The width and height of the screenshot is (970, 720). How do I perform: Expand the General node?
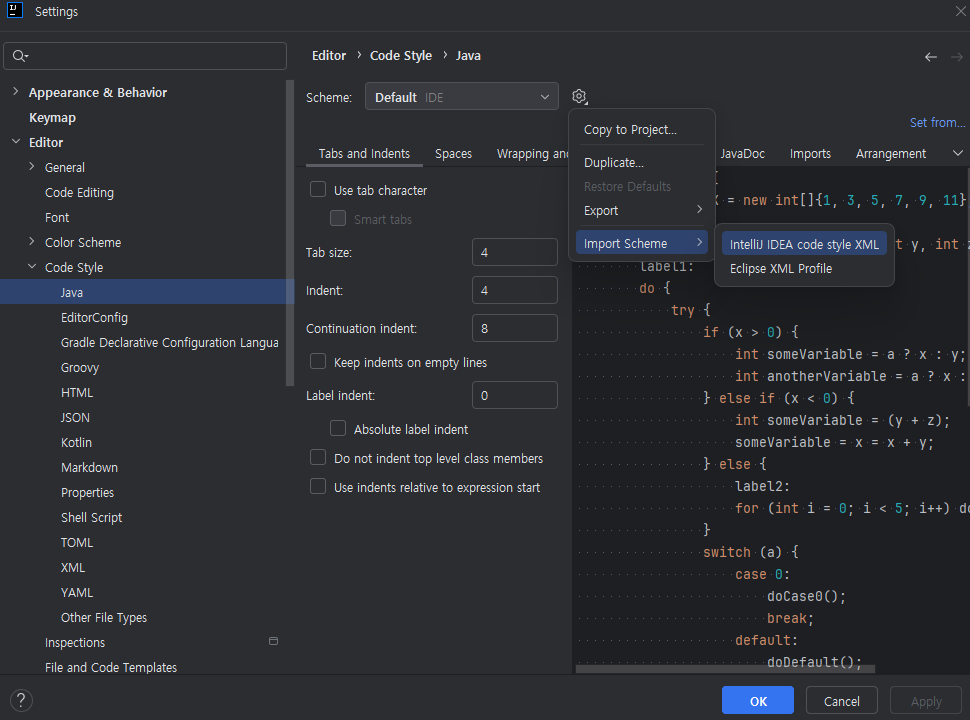32,166
